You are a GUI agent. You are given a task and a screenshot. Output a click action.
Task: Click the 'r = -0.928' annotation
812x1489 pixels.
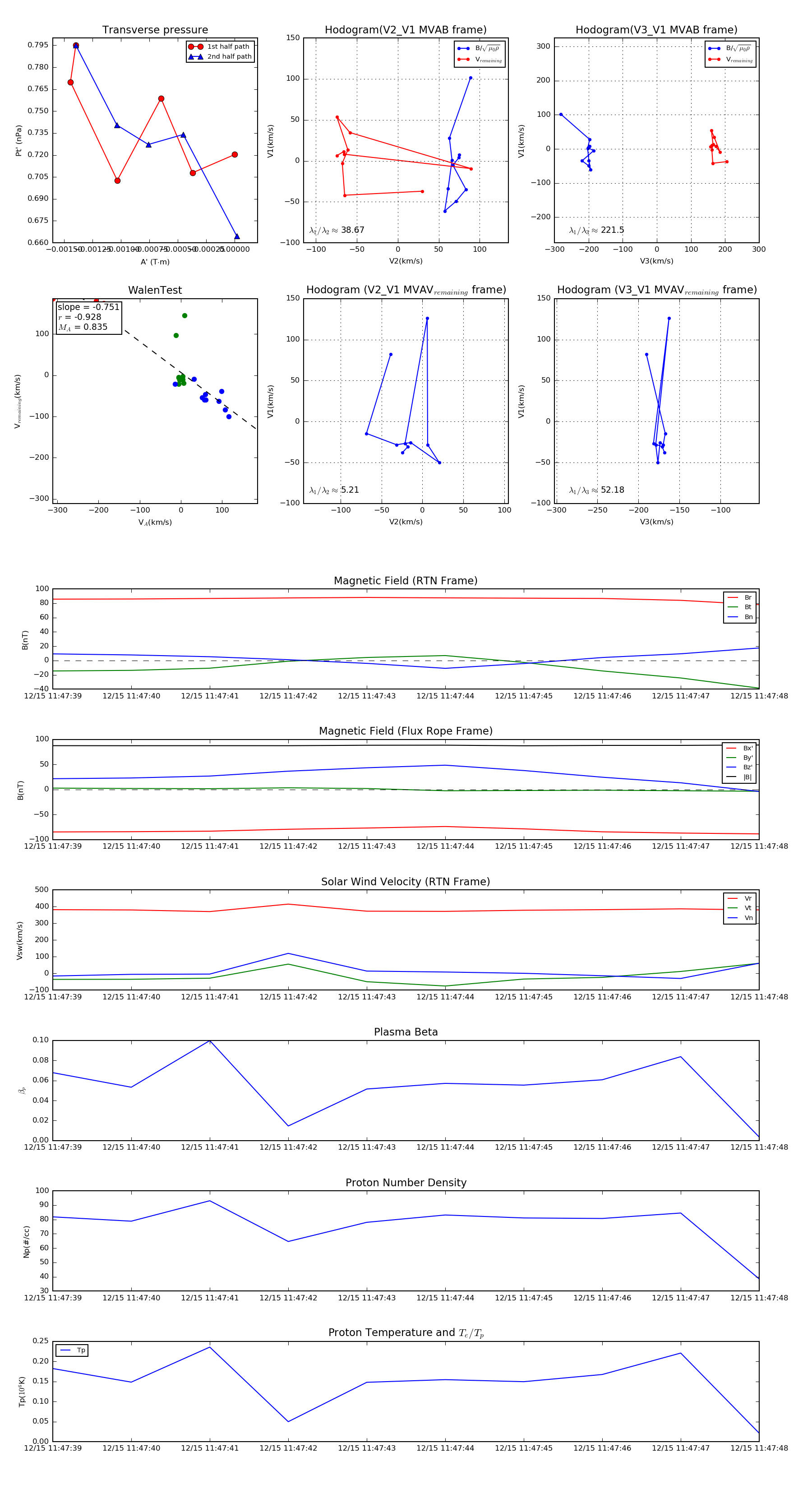(80, 317)
